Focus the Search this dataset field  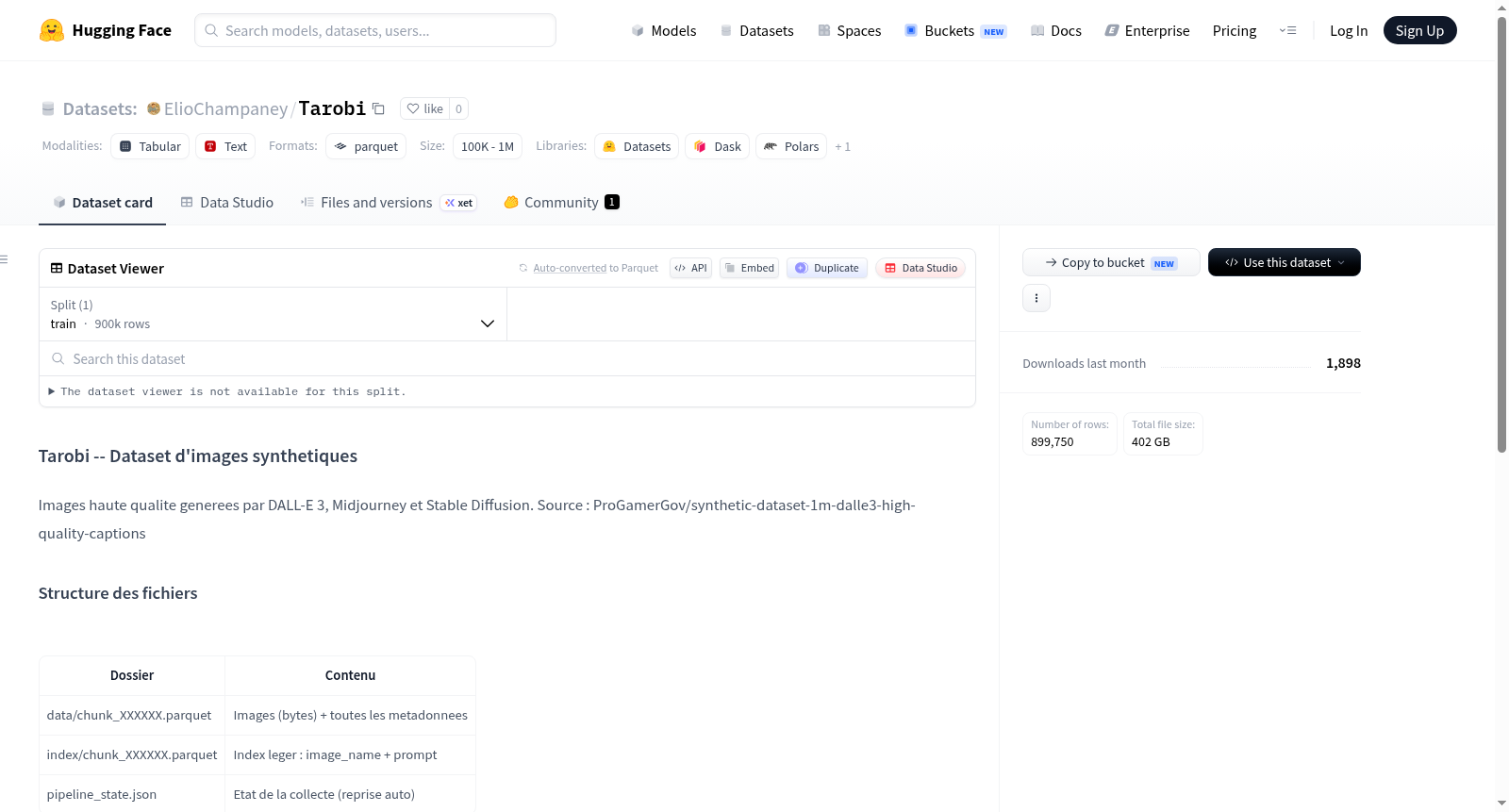coord(507,358)
